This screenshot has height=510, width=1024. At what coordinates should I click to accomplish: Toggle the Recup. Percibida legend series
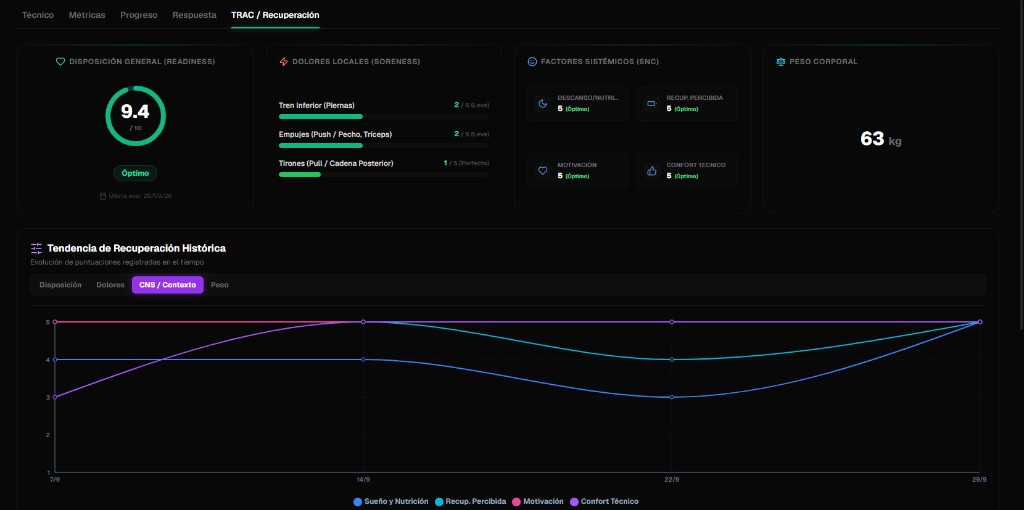click(470, 502)
